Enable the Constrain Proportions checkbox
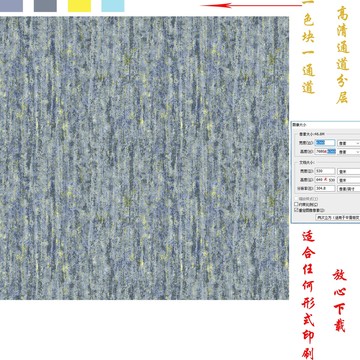 (x=296, y=204)
